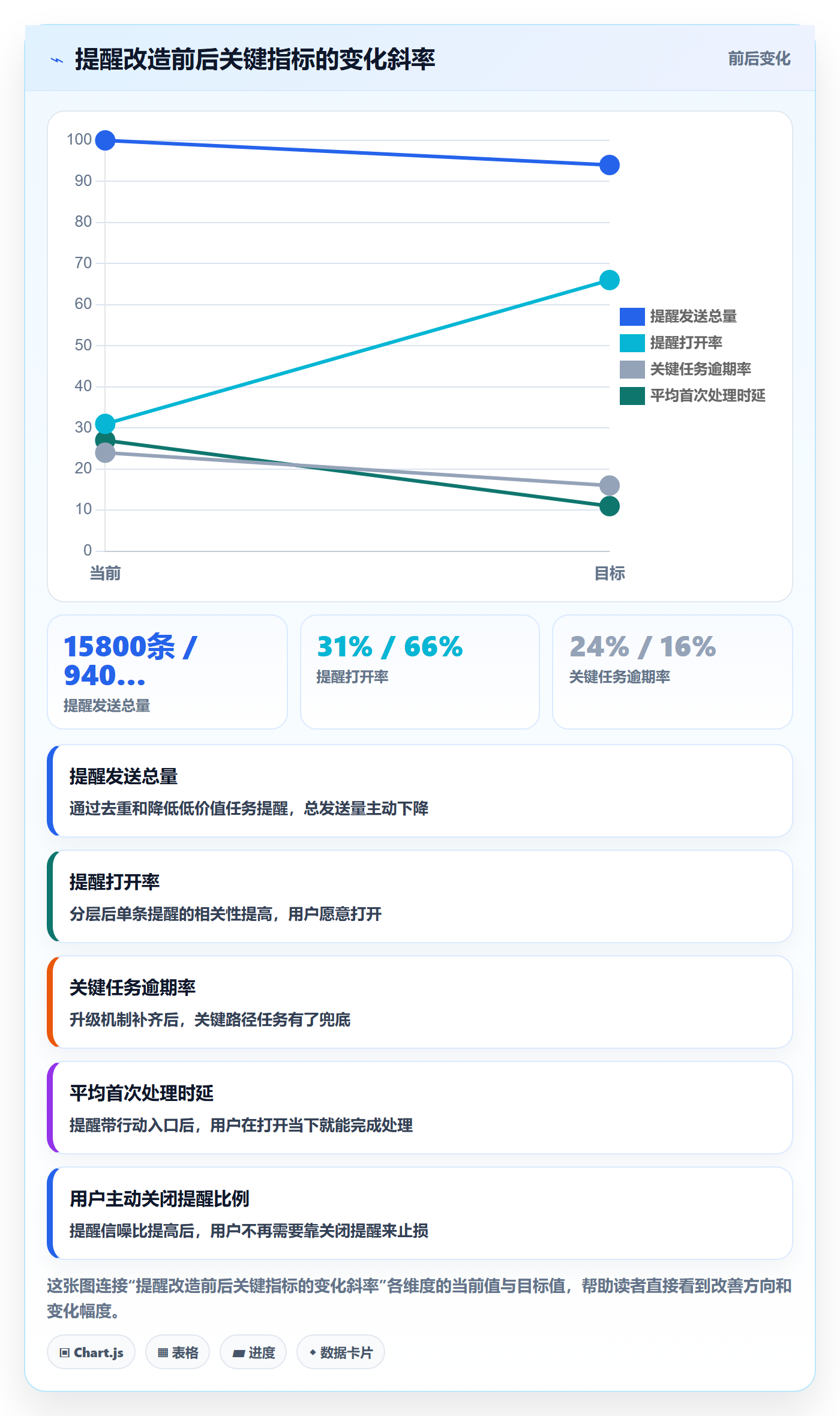Click the 进度 tag chip
The width and height of the screenshot is (840, 1416).
(253, 1352)
